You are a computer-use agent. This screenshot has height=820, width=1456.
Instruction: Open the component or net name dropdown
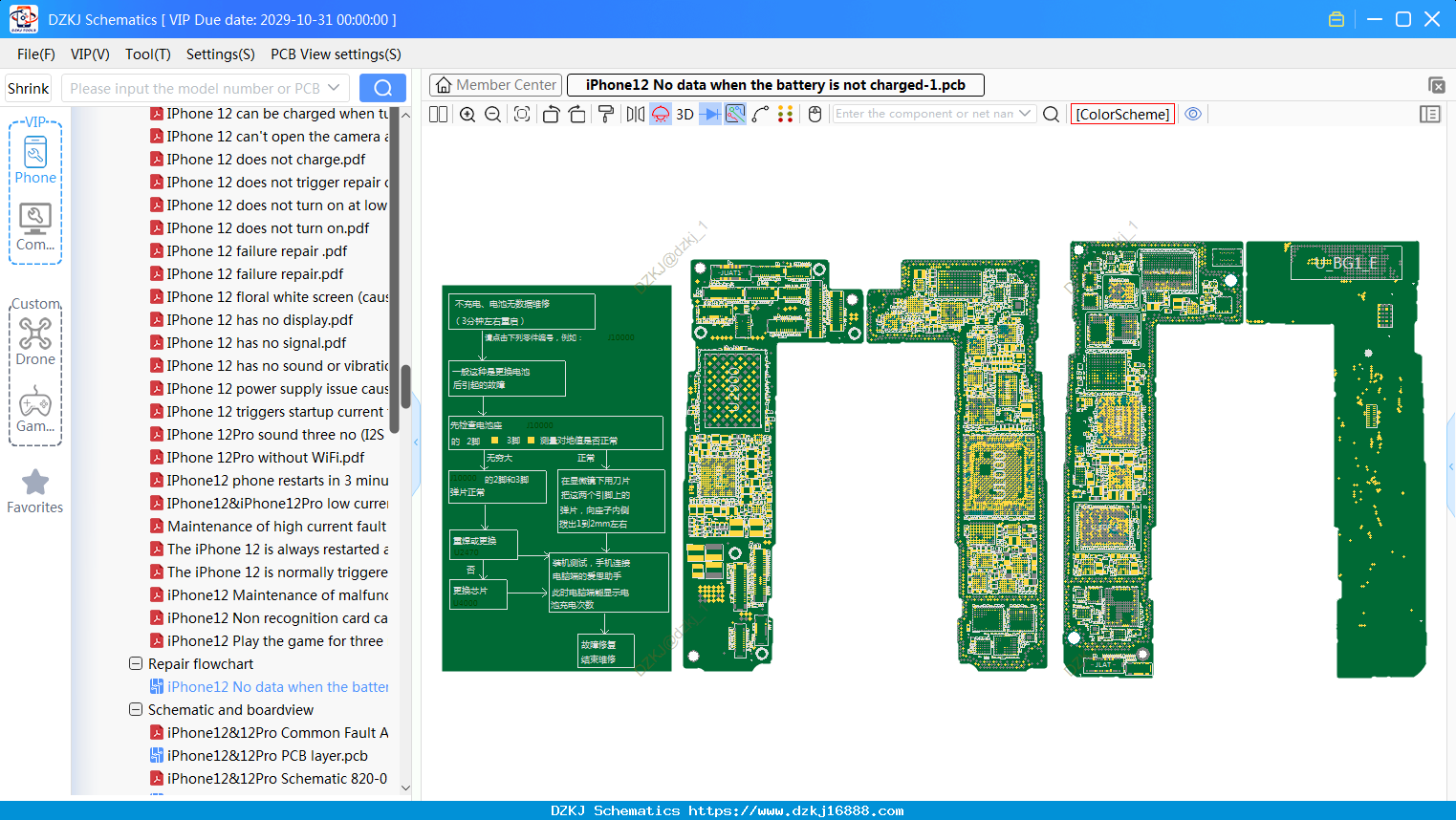(x=1025, y=113)
